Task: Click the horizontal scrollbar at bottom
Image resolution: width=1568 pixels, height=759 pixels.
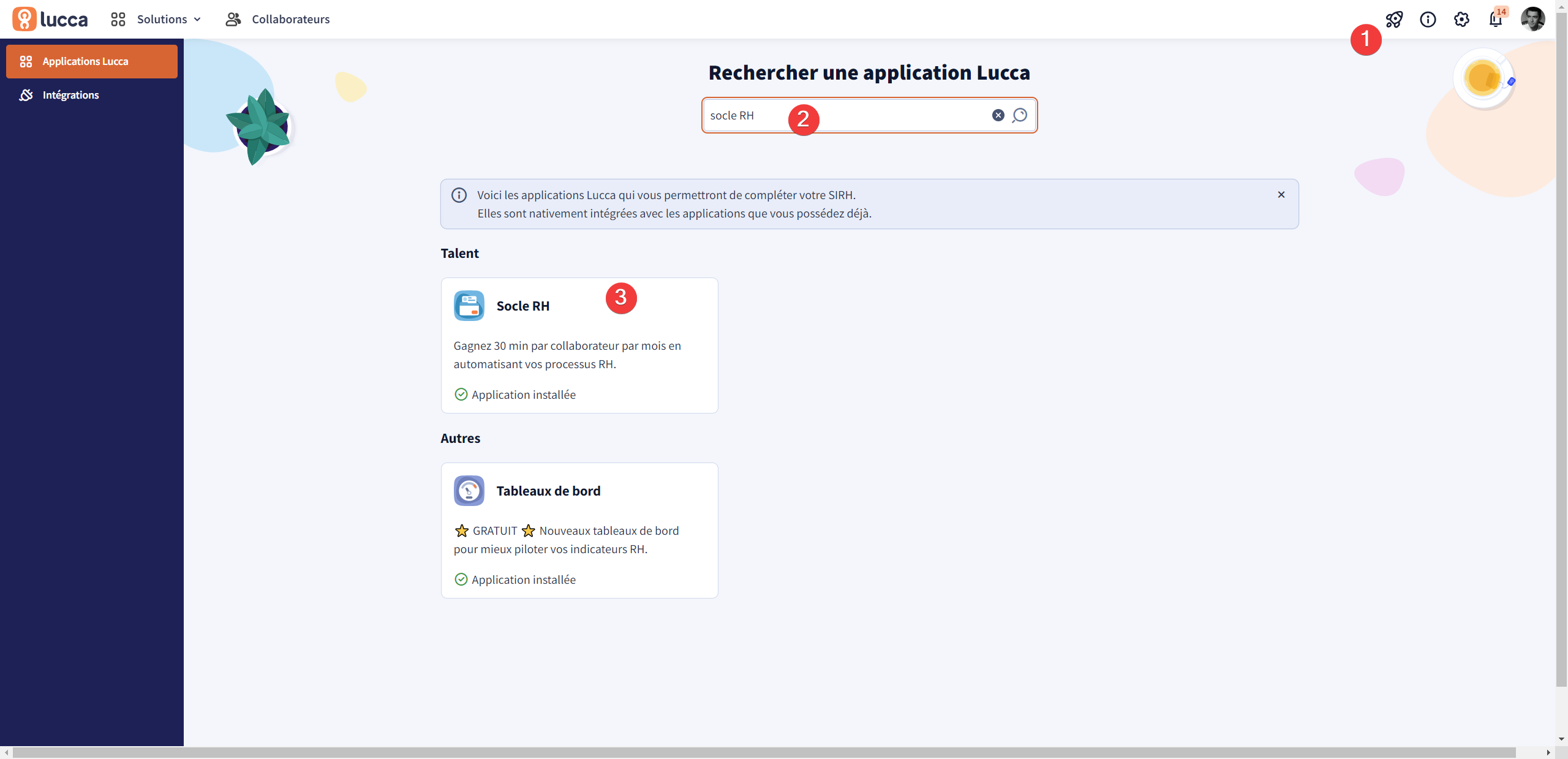Action: [x=764, y=752]
